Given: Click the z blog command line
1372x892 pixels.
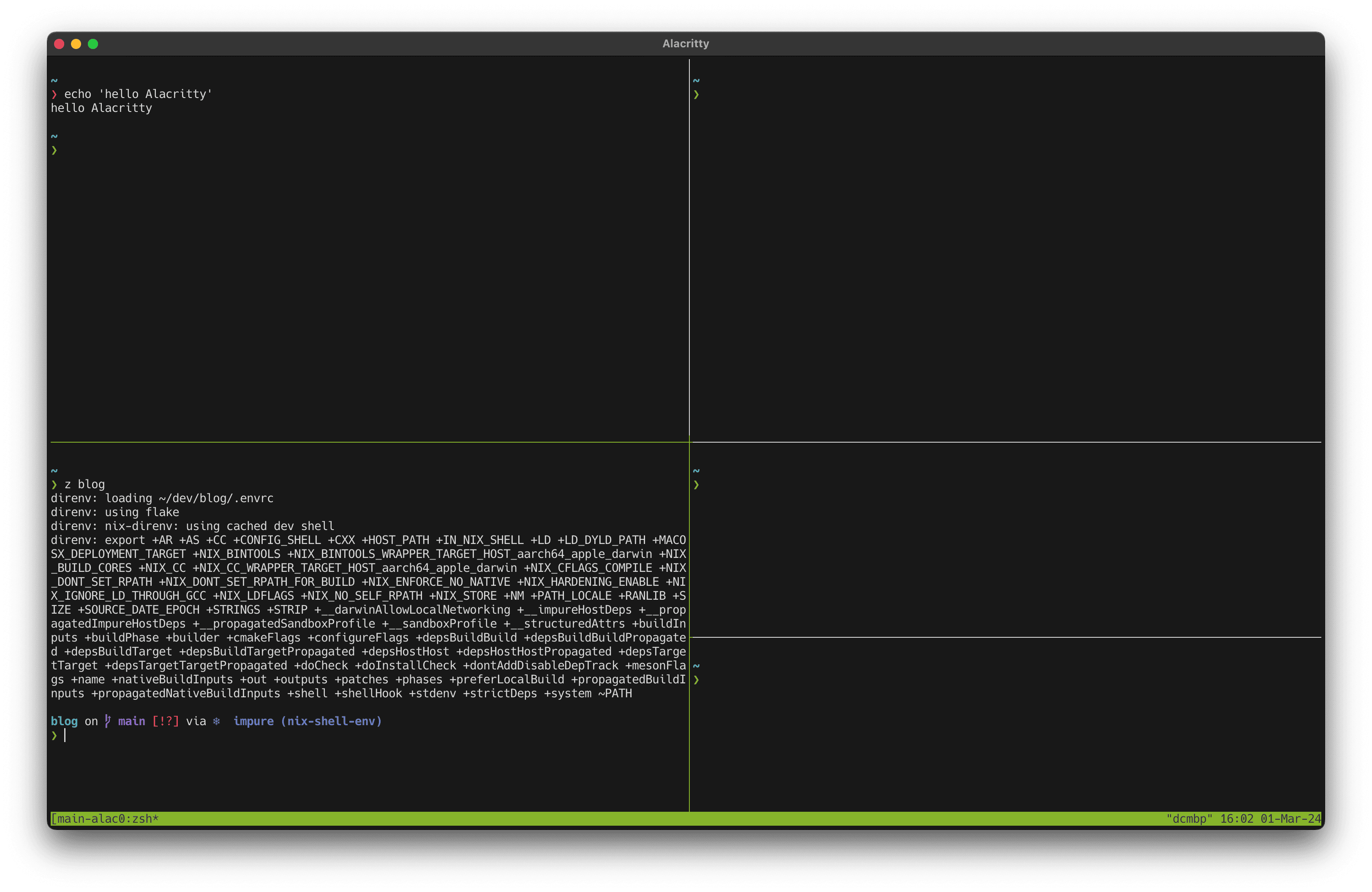Looking at the screenshot, I should [x=84, y=484].
